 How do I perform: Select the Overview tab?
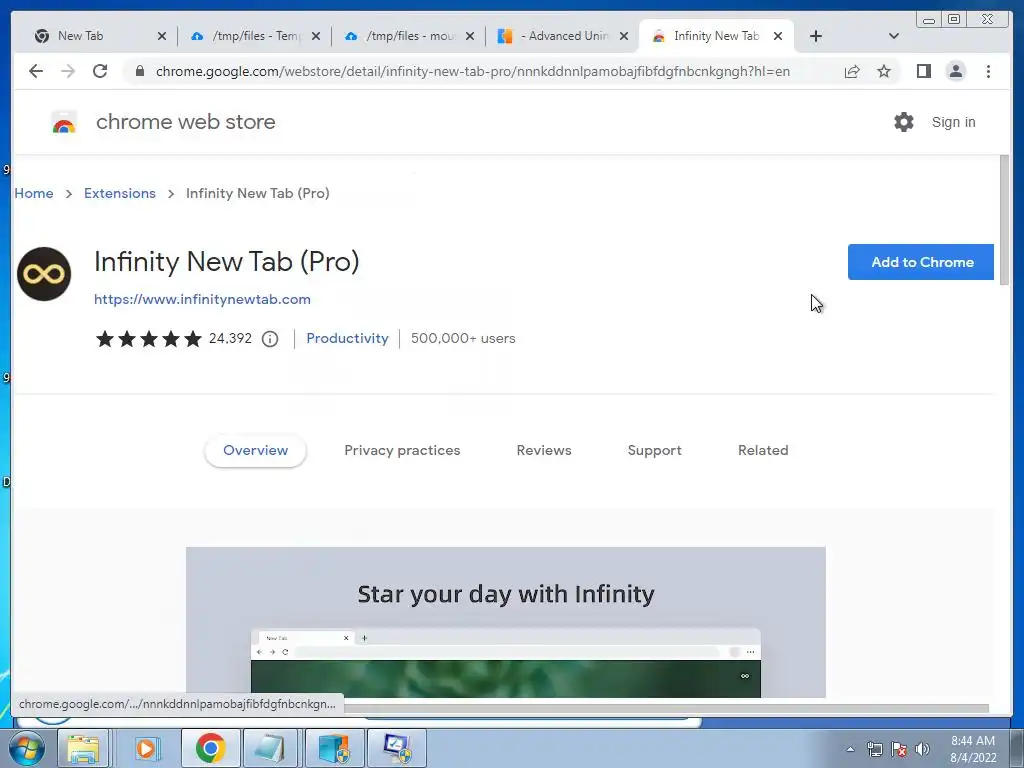pos(255,450)
